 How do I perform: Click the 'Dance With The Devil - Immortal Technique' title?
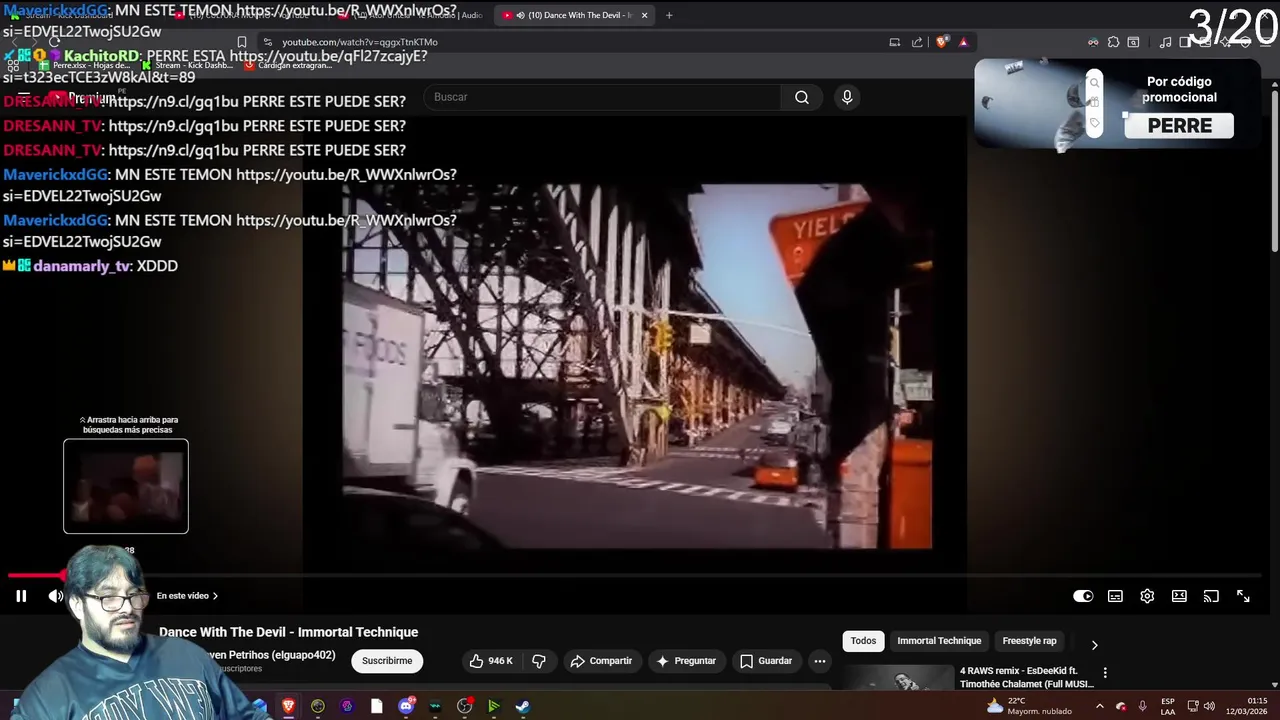[288, 632]
